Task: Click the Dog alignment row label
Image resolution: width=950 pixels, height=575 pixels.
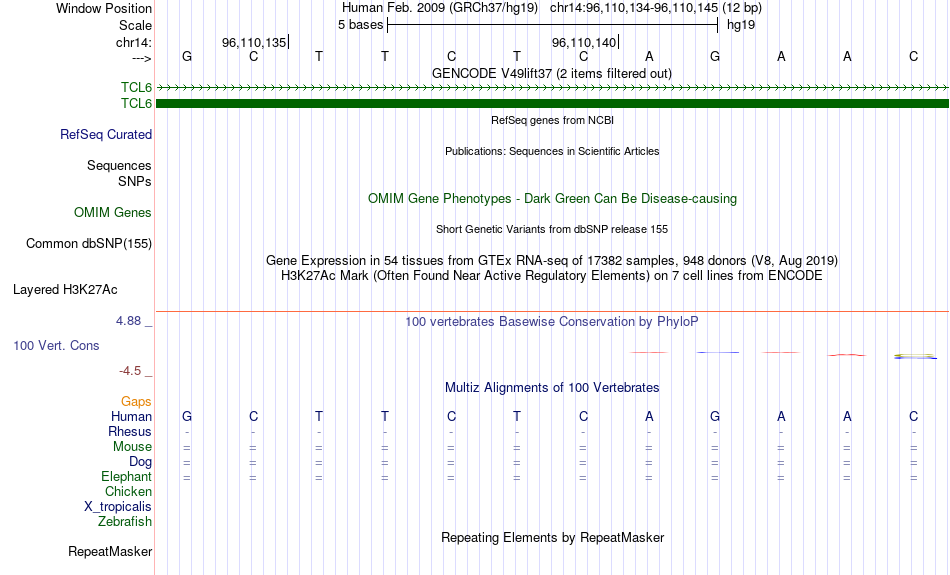Action: [141, 462]
